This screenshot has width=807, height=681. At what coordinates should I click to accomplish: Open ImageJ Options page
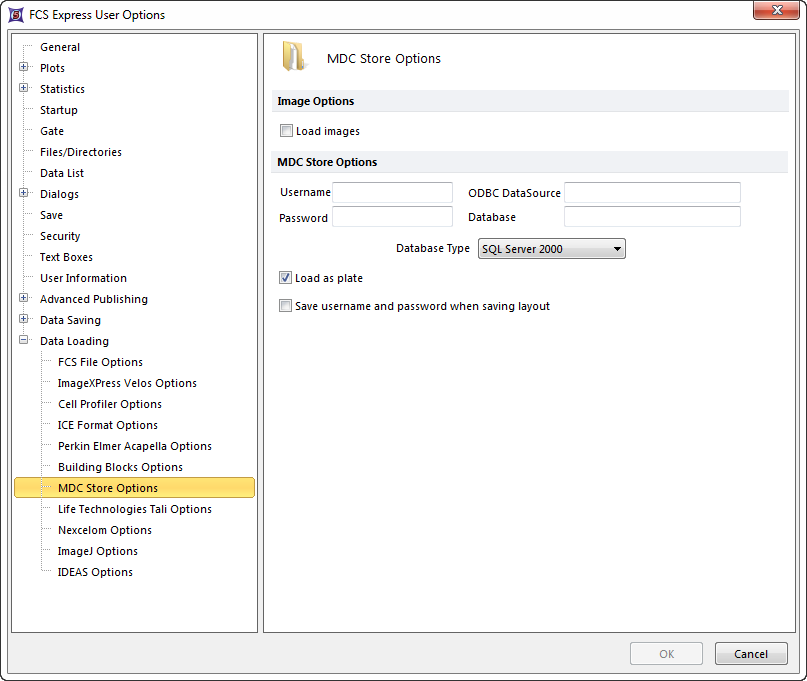pyautogui.click(x=97, y=551)
